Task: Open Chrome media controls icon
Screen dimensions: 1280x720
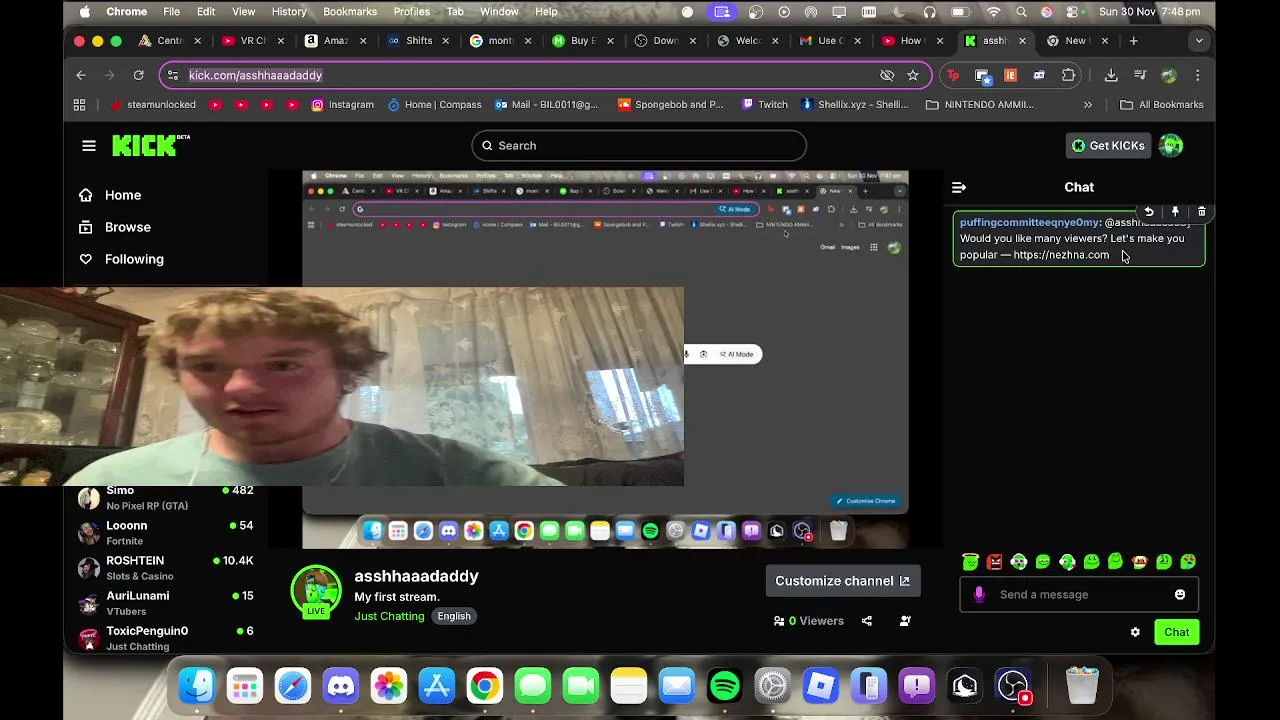Action: click(x=1140, y=75)
